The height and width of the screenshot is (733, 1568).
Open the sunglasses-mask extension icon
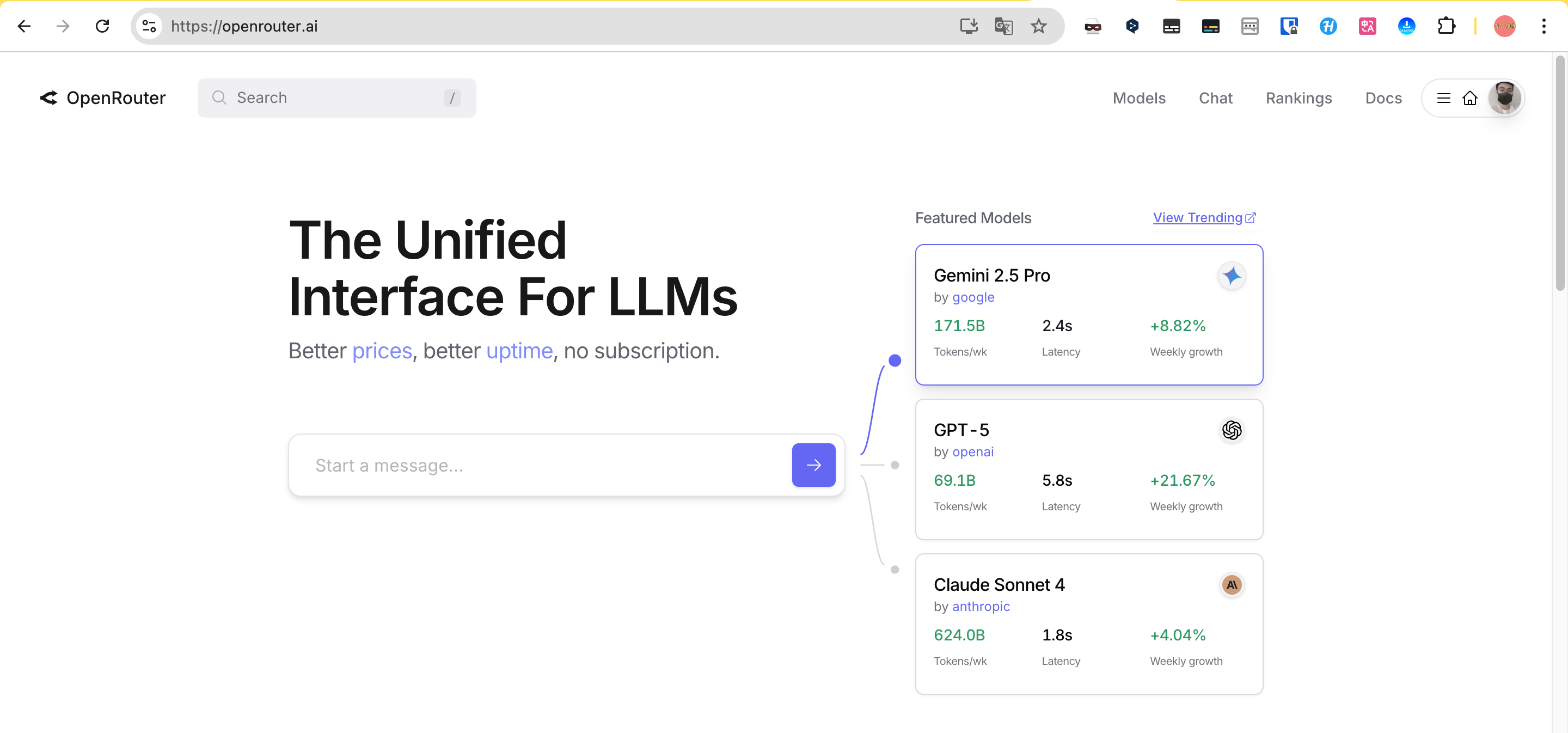1093,26
